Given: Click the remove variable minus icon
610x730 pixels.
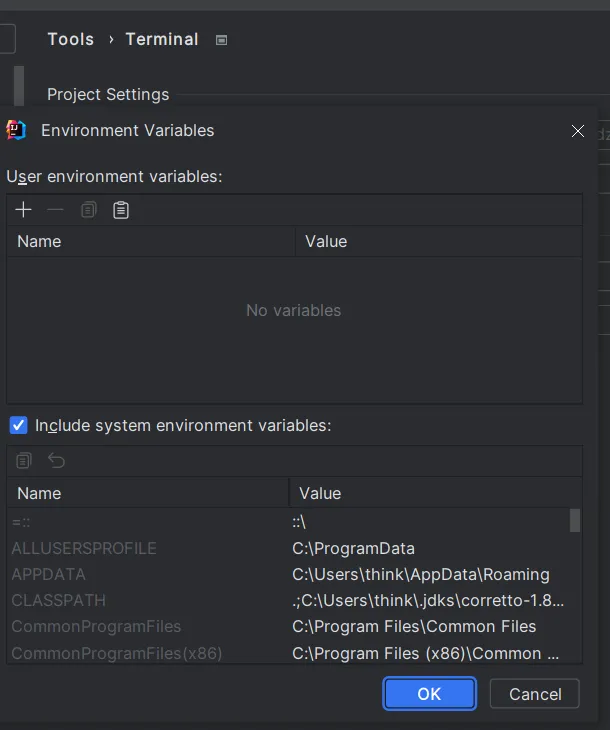Looking at the screenshot, I should point(56,210).
